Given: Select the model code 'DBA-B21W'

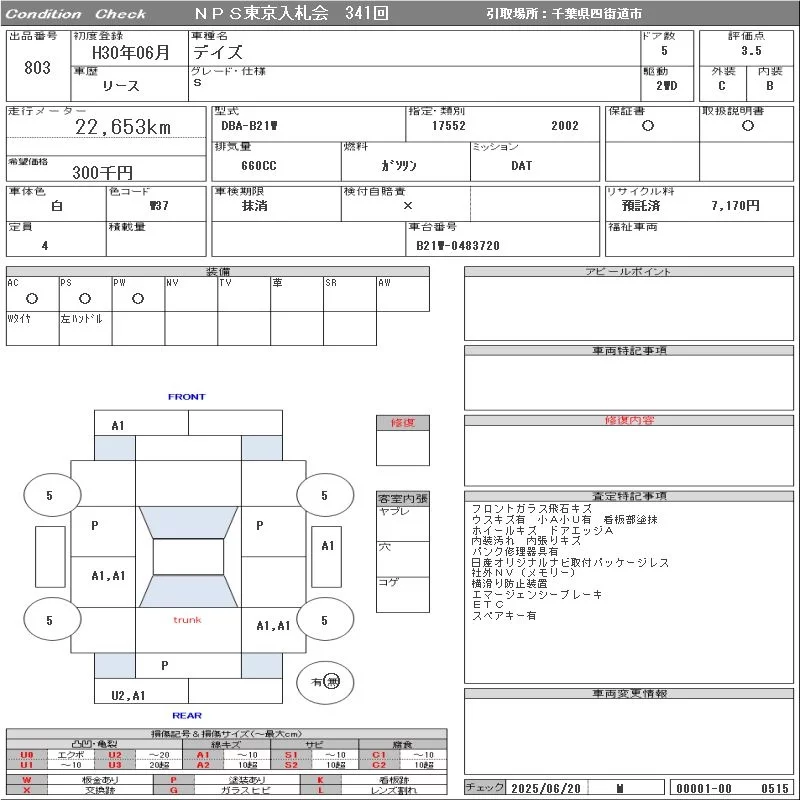Looking at the screenshot, I should click(x=249, y=126).
